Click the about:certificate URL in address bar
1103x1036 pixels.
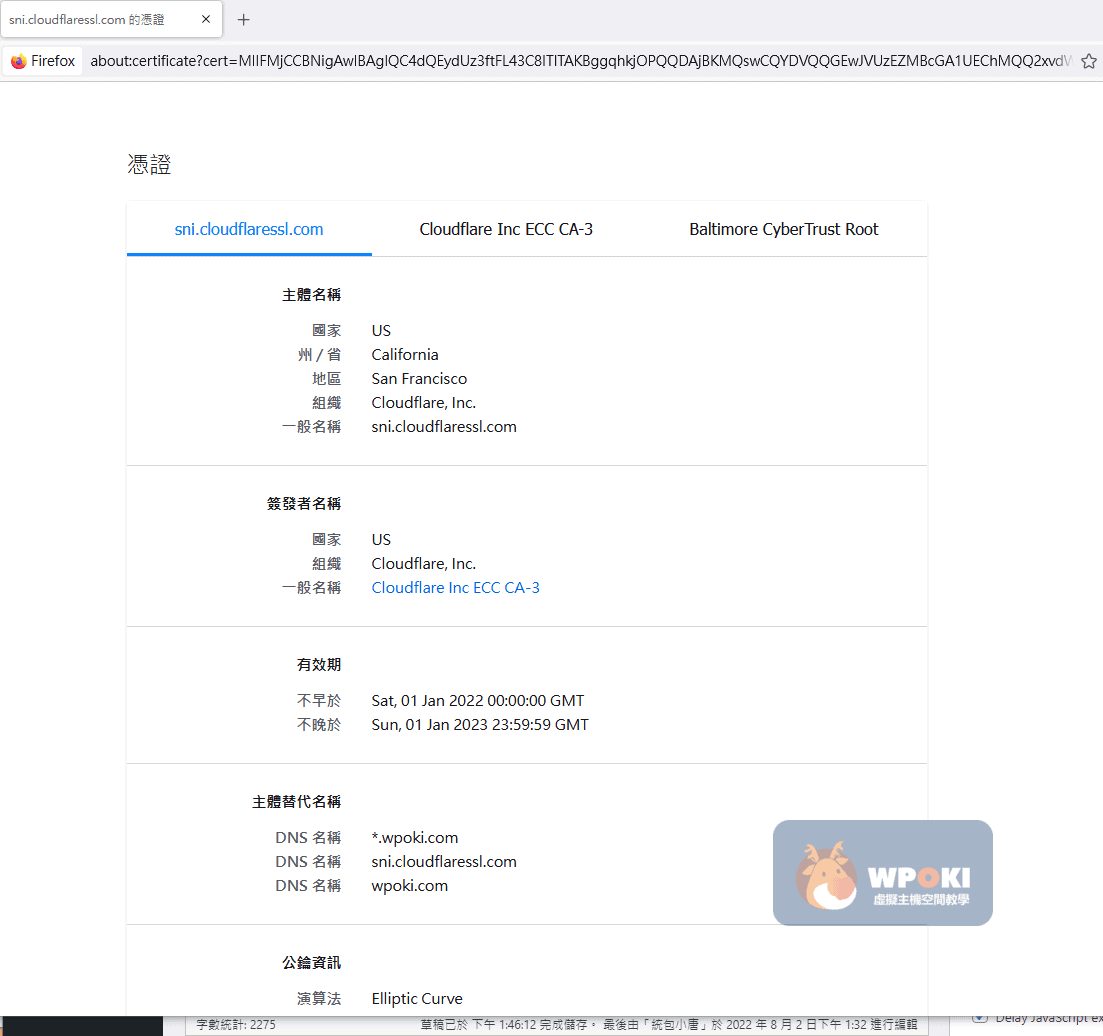580,61
